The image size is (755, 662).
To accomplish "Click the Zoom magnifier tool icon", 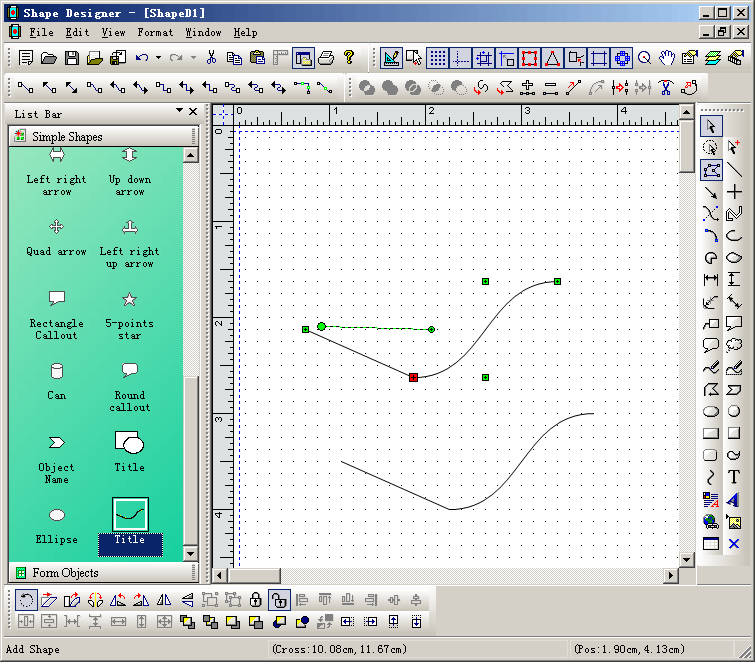I will (x=644, y=58).
